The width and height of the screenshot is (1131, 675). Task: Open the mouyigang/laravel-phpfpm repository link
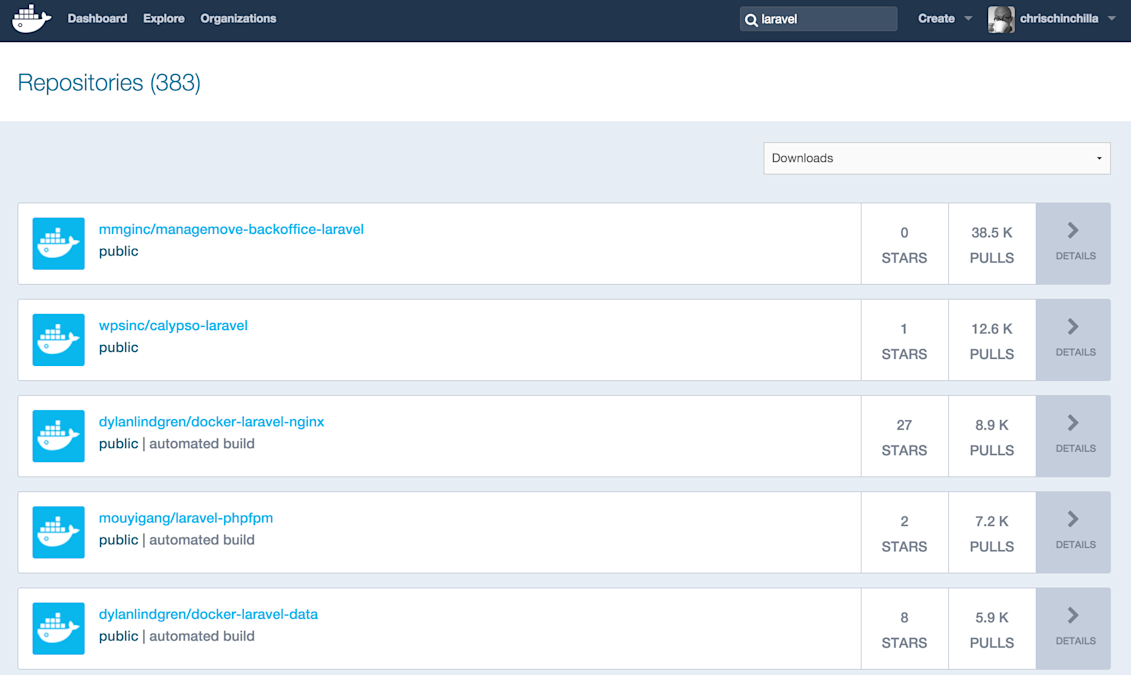186,518
